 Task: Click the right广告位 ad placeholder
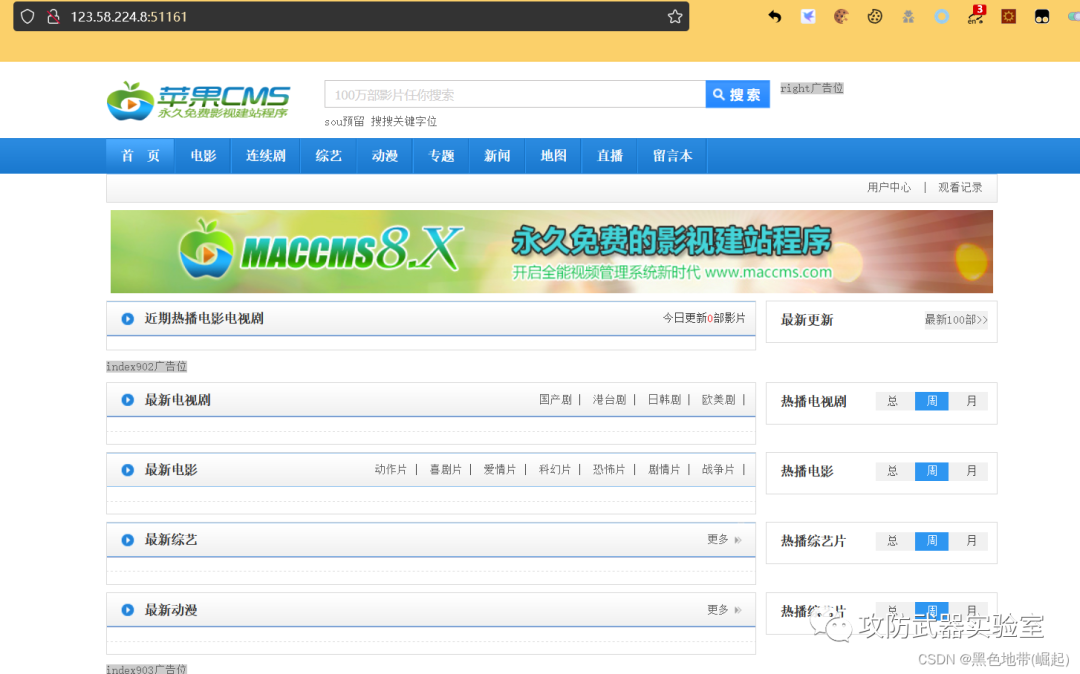coord(812,88)
